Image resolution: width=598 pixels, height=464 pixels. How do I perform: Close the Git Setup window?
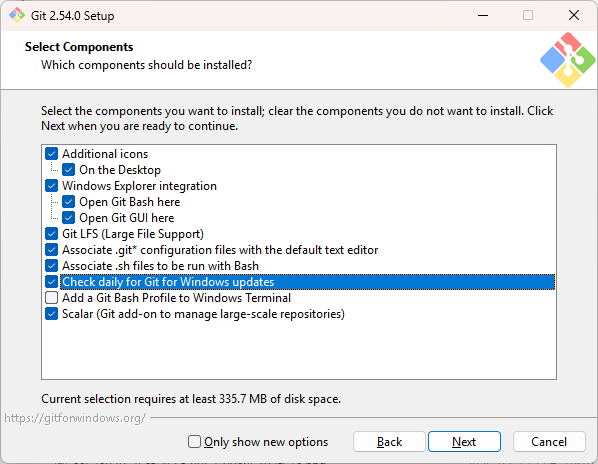click(x=574, y=16)
